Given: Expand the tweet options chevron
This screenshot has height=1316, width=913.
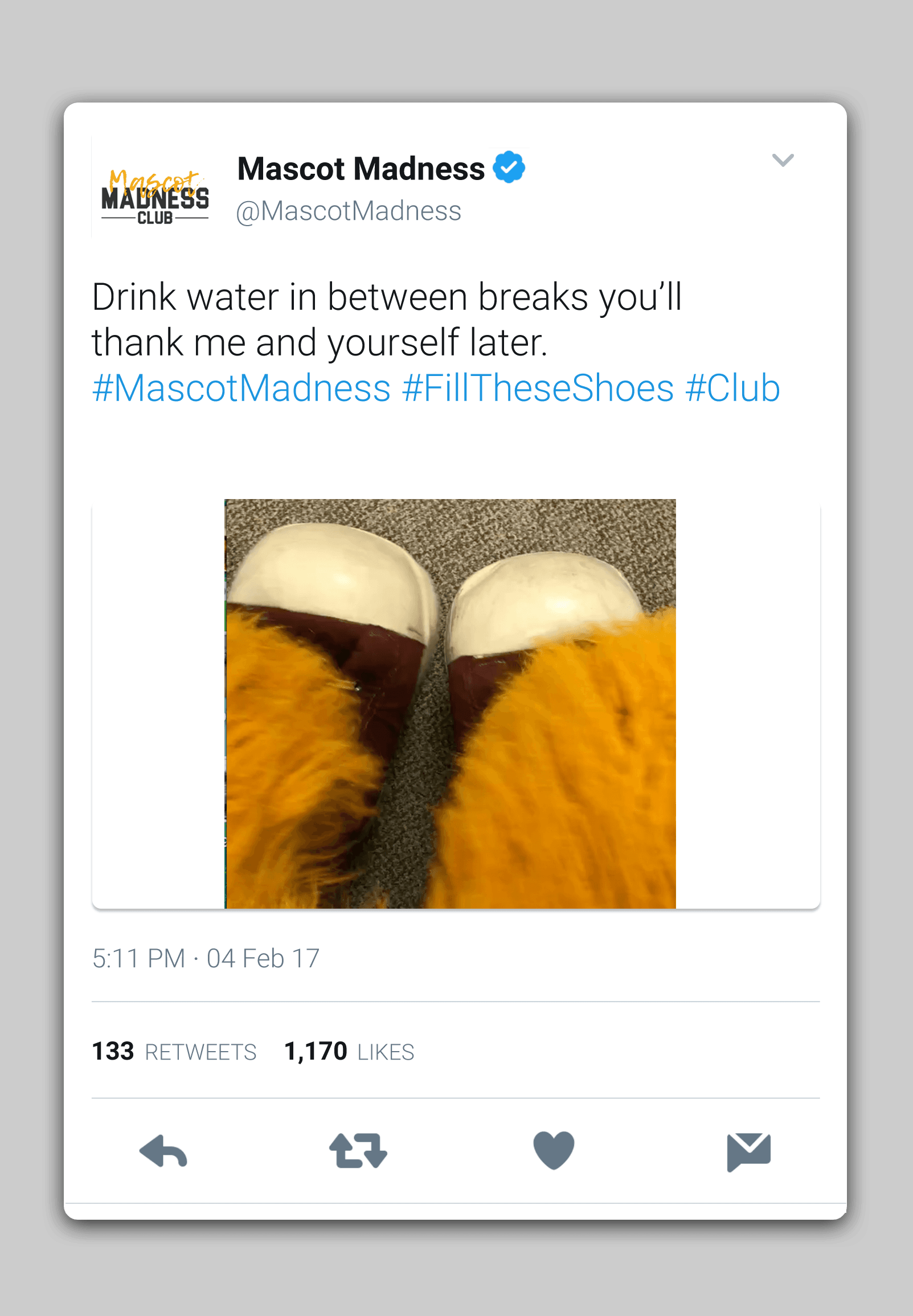Looking at the screenshot, I should (782, 160).
